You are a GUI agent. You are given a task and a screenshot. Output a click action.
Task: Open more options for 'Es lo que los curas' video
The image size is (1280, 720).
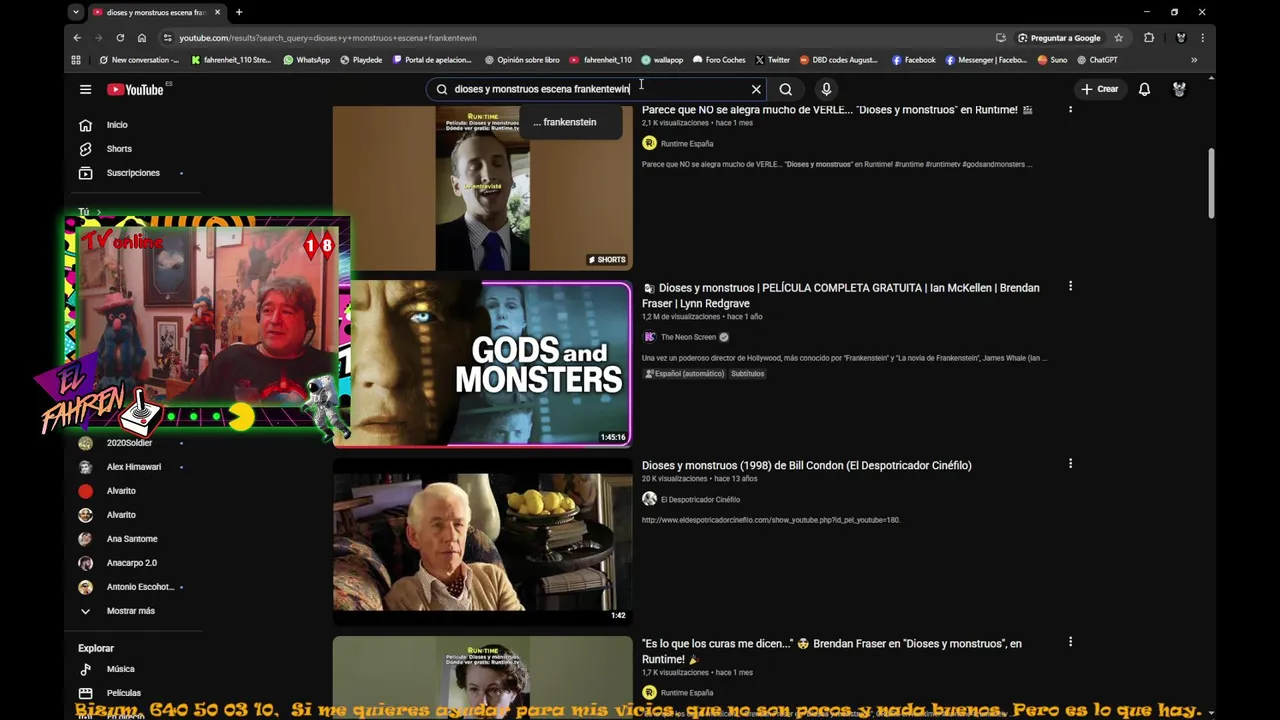[1070, 642]
